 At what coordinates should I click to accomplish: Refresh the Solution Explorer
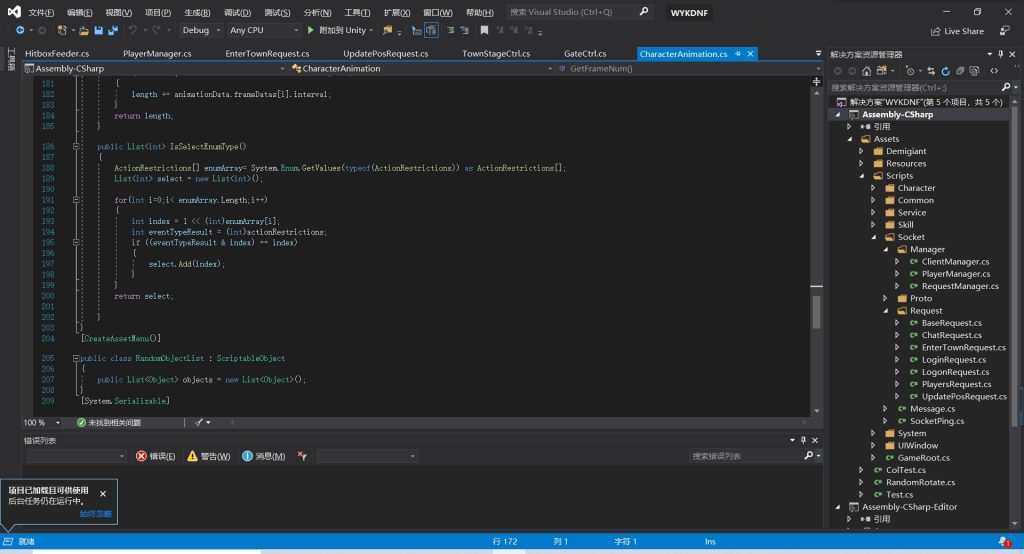(945, 71)
